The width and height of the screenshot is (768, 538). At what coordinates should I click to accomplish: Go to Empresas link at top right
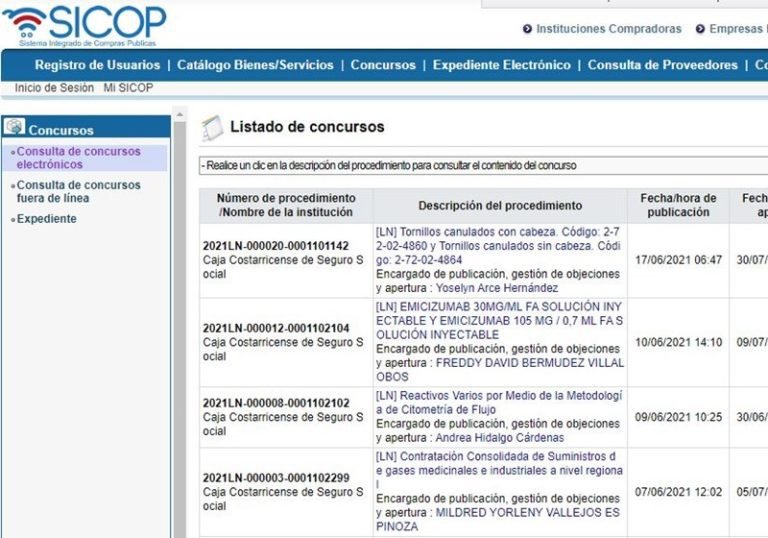[x=739, y=29]
